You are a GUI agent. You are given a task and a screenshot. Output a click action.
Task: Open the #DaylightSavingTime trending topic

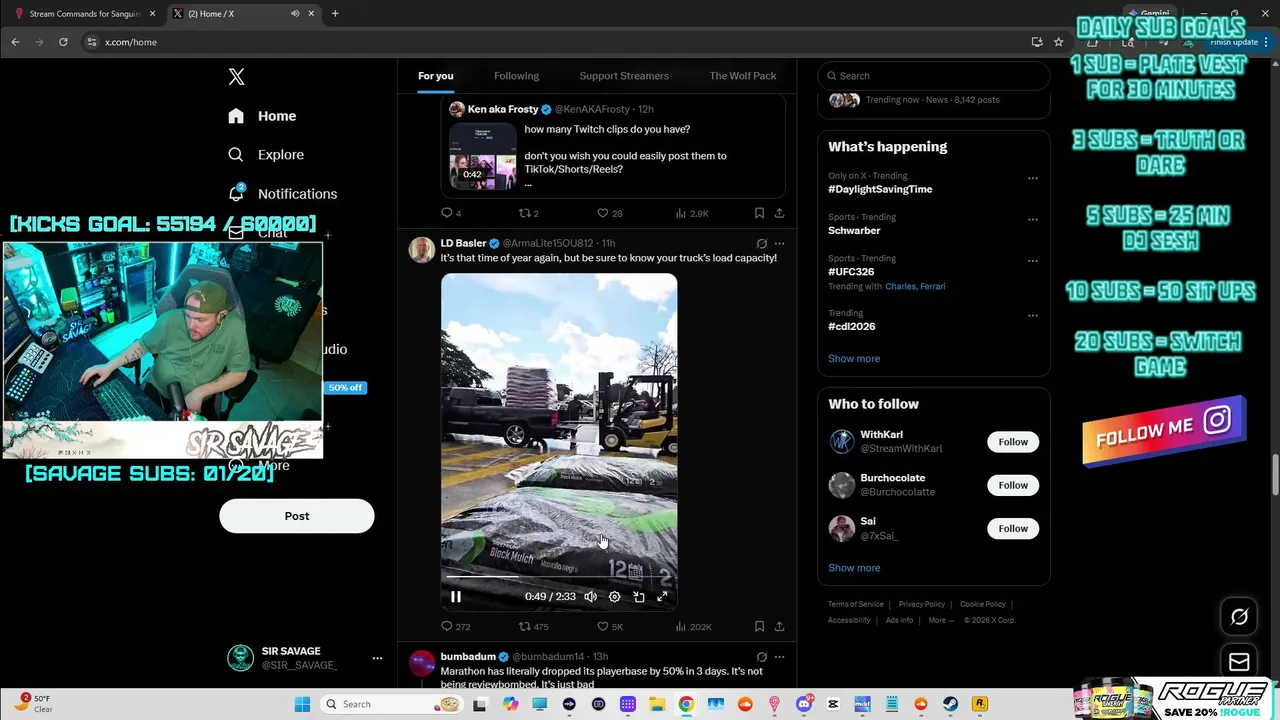(x=880, y=189)
